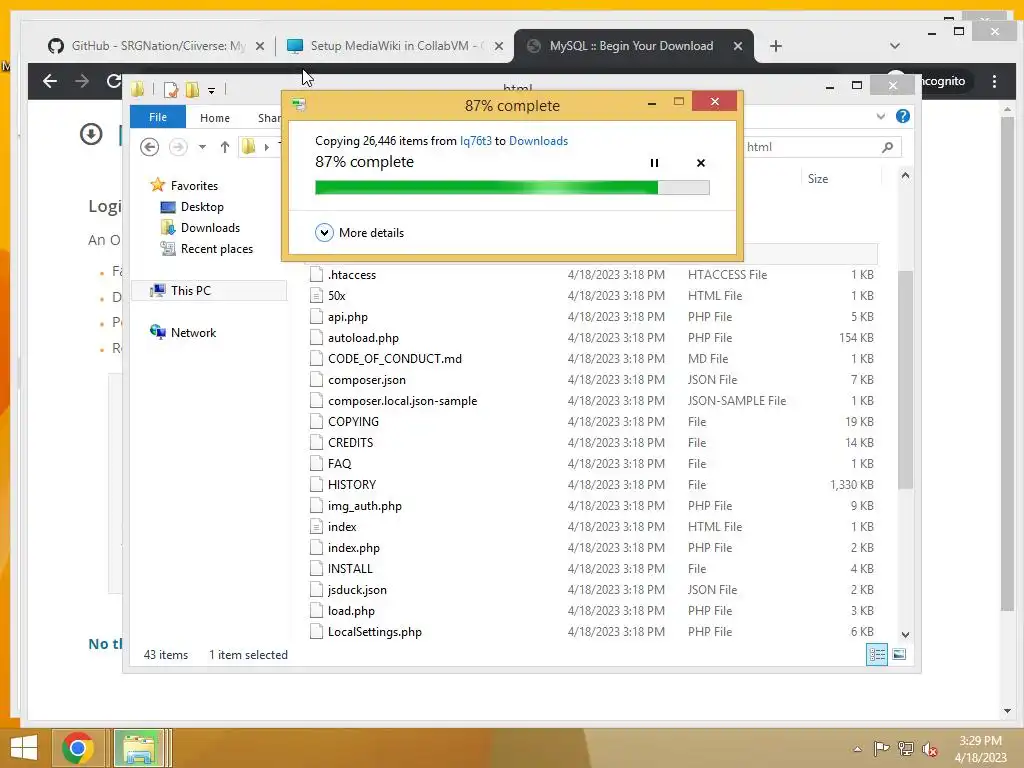This screenshot has height=768, width=1024.
Task: Open the Windows Start button
Action: [x=24, y=748]
